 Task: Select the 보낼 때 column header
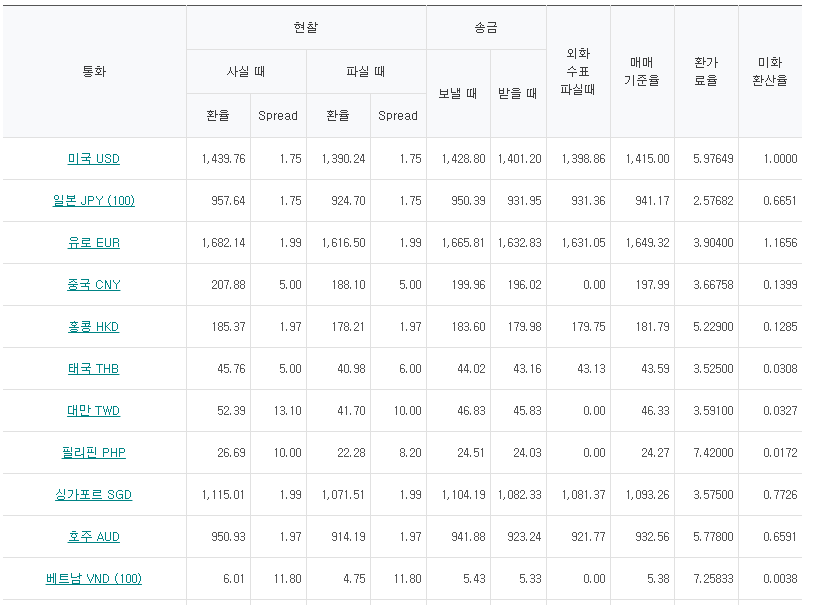458,94
